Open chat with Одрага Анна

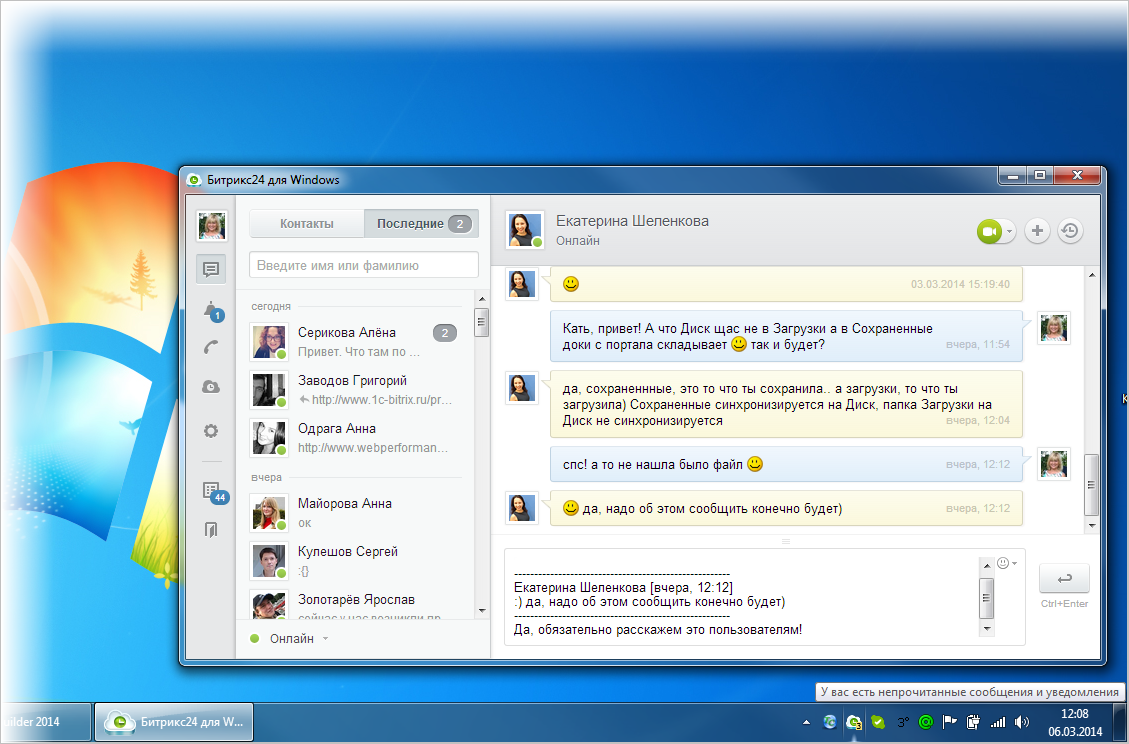(x=356, y=438)
